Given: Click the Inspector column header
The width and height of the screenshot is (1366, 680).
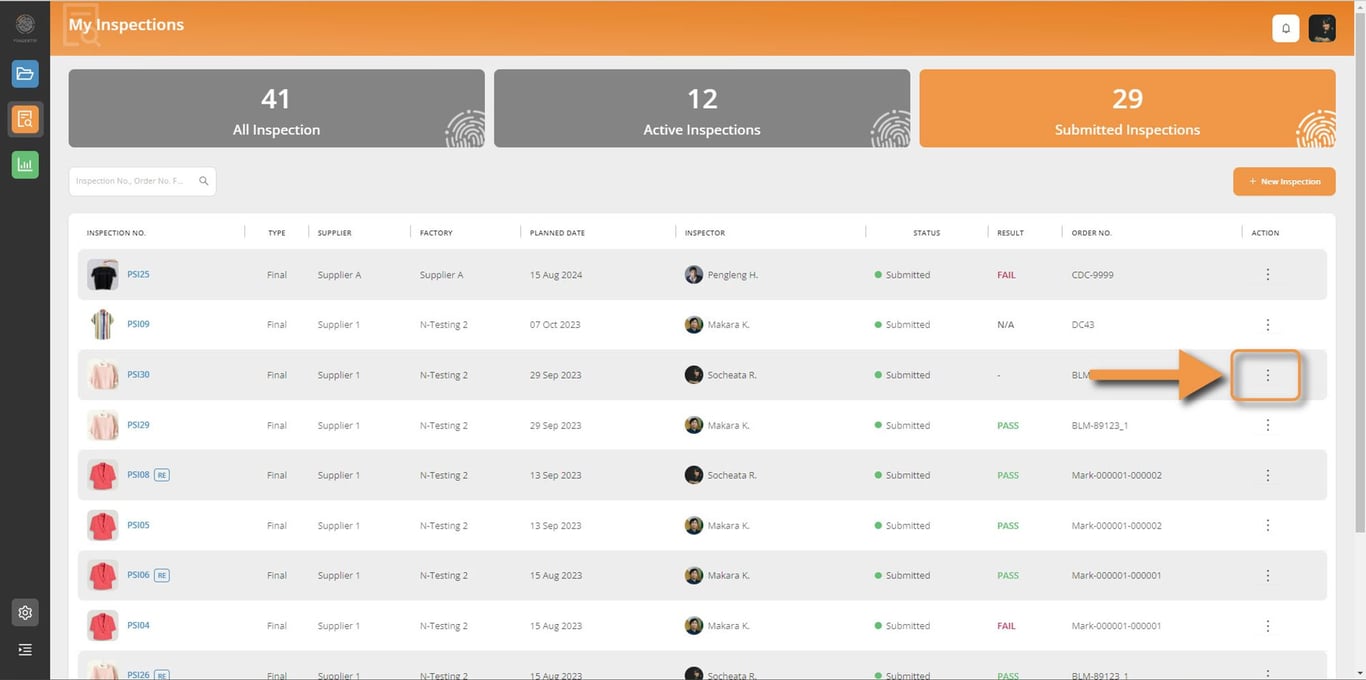Looking at the screenshot, I should pyautogui.click(x=705, y=233).
